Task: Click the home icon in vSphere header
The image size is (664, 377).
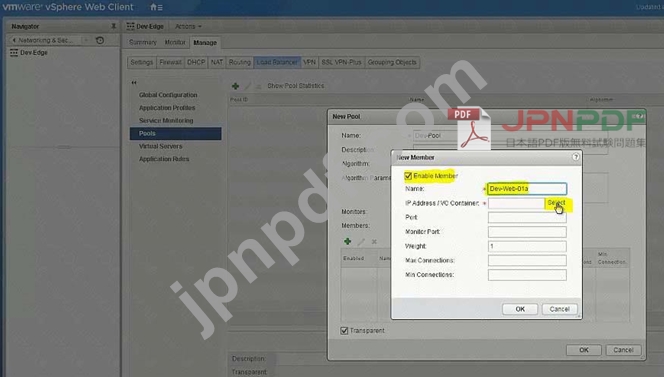Action: pyautogui.click(x=154, y=7)
